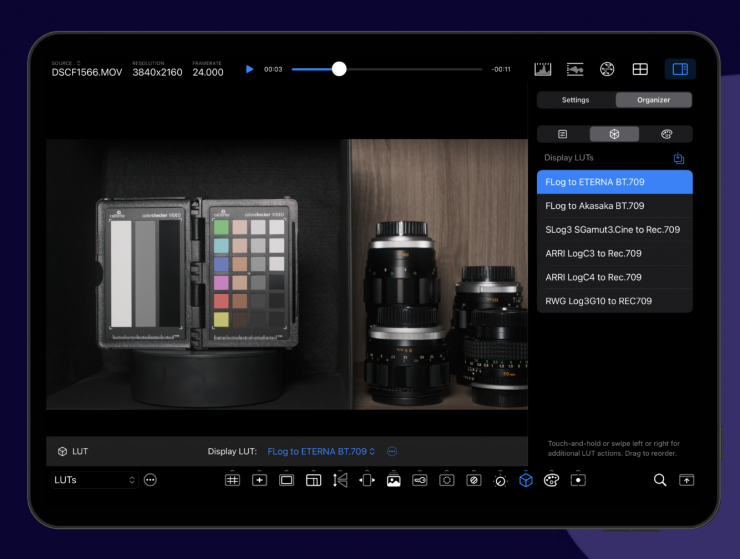Switch to the Settings tab
This screenshot has height=559, width=740.
tap(575, 100)
